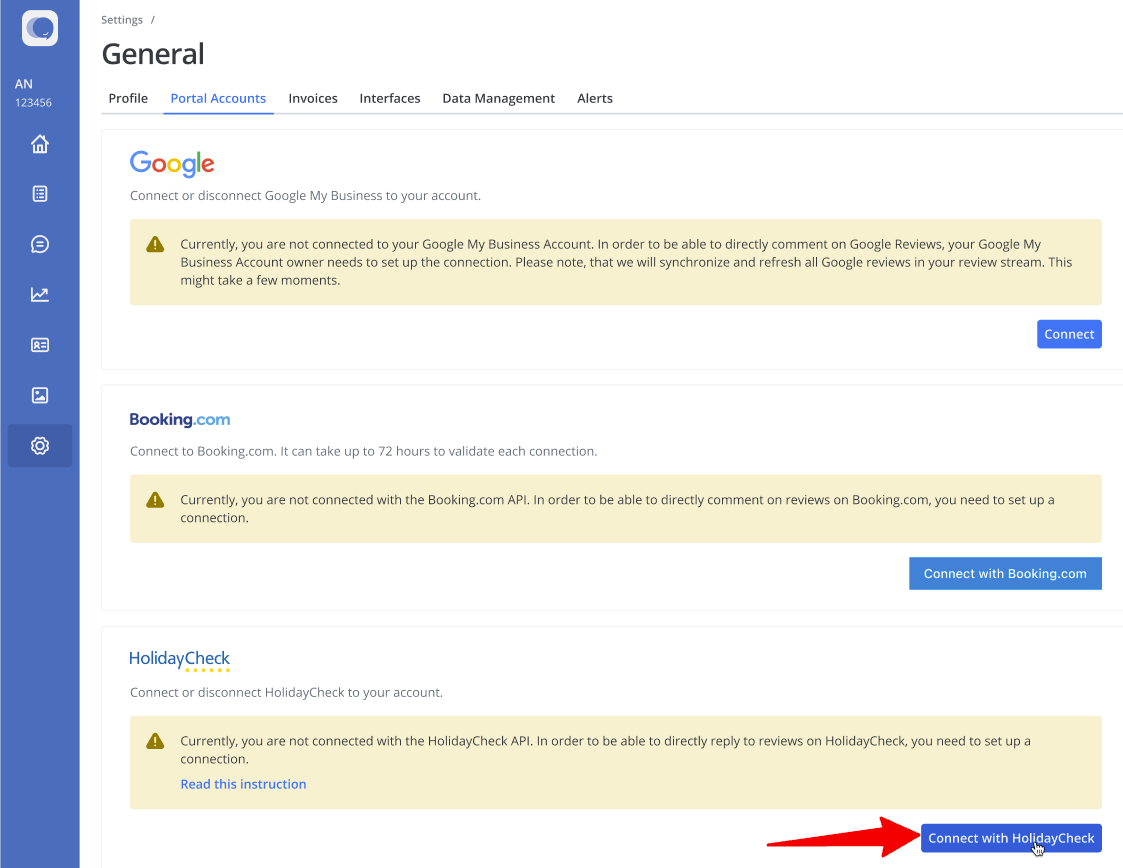Open the Home icon in sidebar
The width and height of the screenshot is (1123, 868).
pyautogui.click(x=40, y=144)
